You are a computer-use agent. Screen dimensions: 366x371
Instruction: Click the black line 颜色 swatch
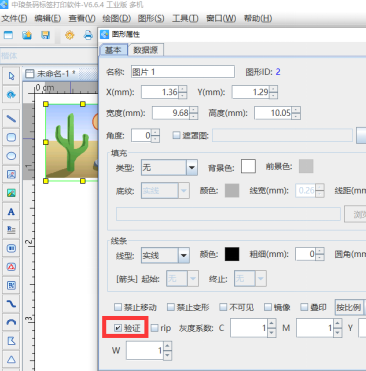232,254
